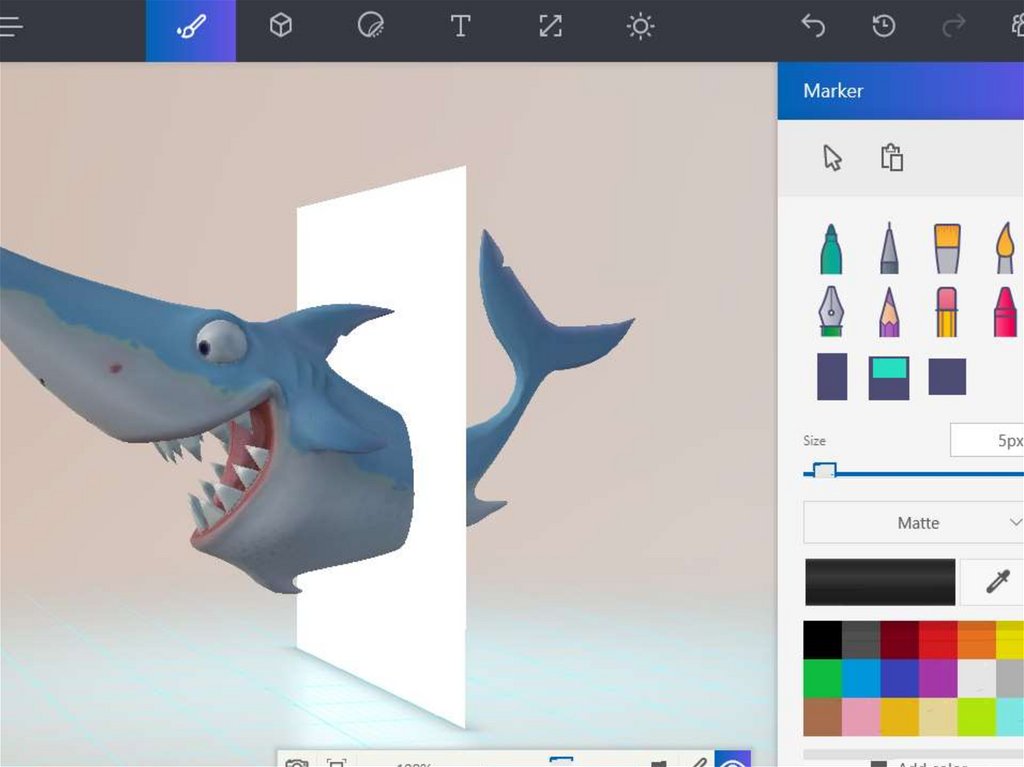The height and width of the screenshot is (767, 1024).
Task: Expand the Matte material dropdown
Action: tap(917, 523)
